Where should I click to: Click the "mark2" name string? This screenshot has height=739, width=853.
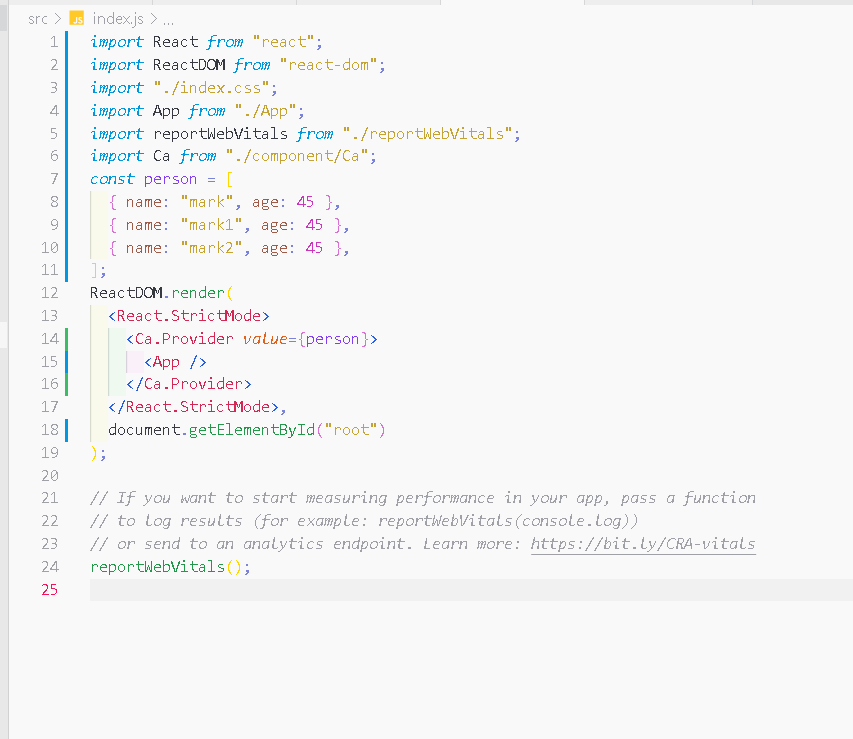click(x=211, y=248)
